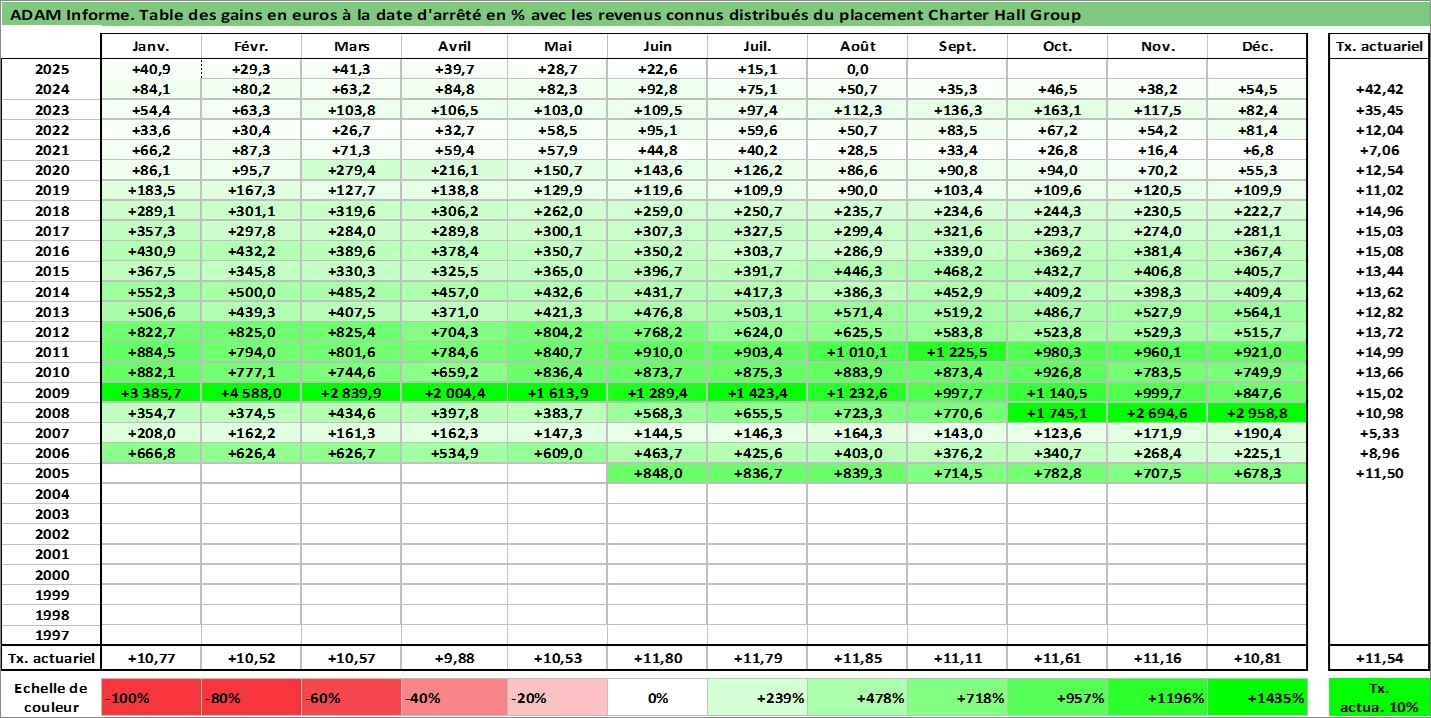Select the 'Oct.' column header
This screenshot has height=718, width=1431.
tap(1057, 47)
